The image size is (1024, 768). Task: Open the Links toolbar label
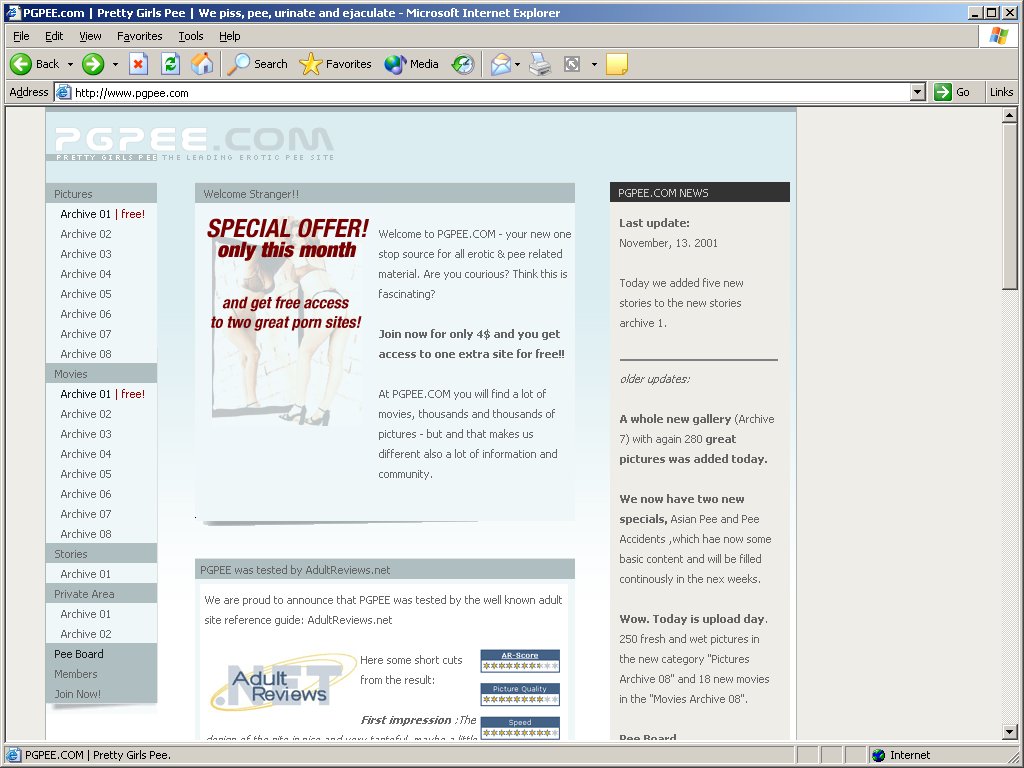pos(1000,92)
